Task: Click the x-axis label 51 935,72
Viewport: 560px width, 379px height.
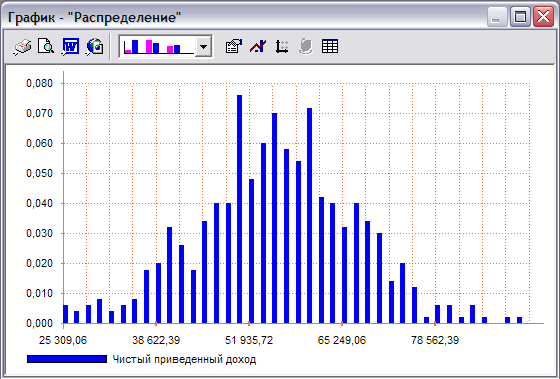Action: coord(249,340)
